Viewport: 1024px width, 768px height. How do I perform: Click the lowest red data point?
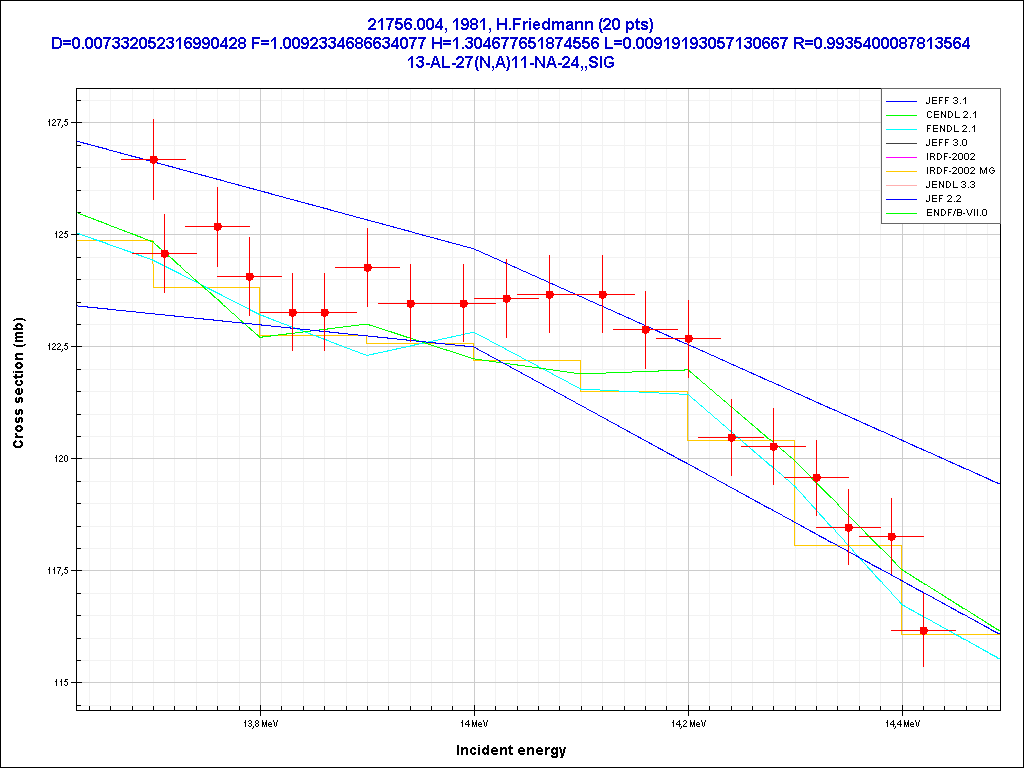(923, 631)
